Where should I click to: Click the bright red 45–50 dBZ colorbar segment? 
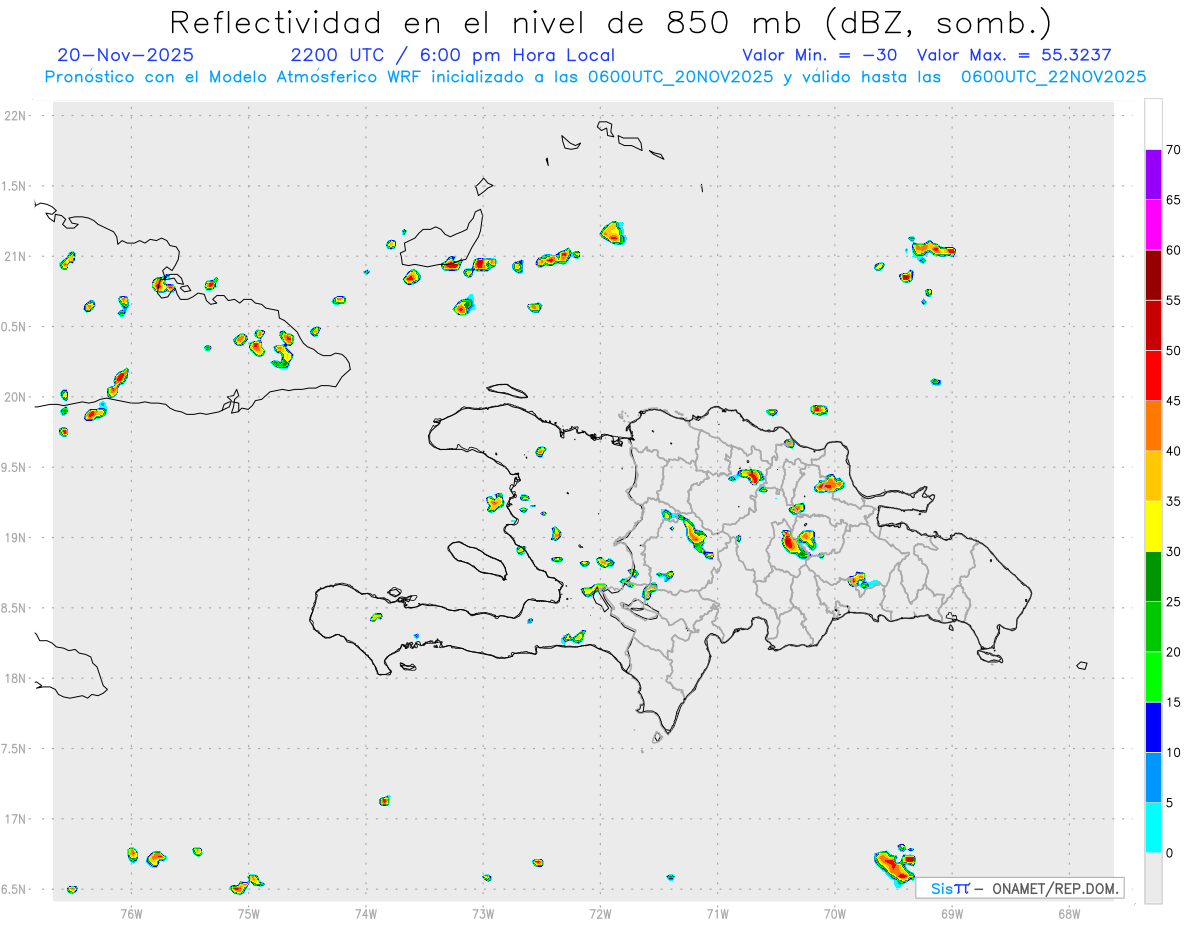tap(1153, 375)
